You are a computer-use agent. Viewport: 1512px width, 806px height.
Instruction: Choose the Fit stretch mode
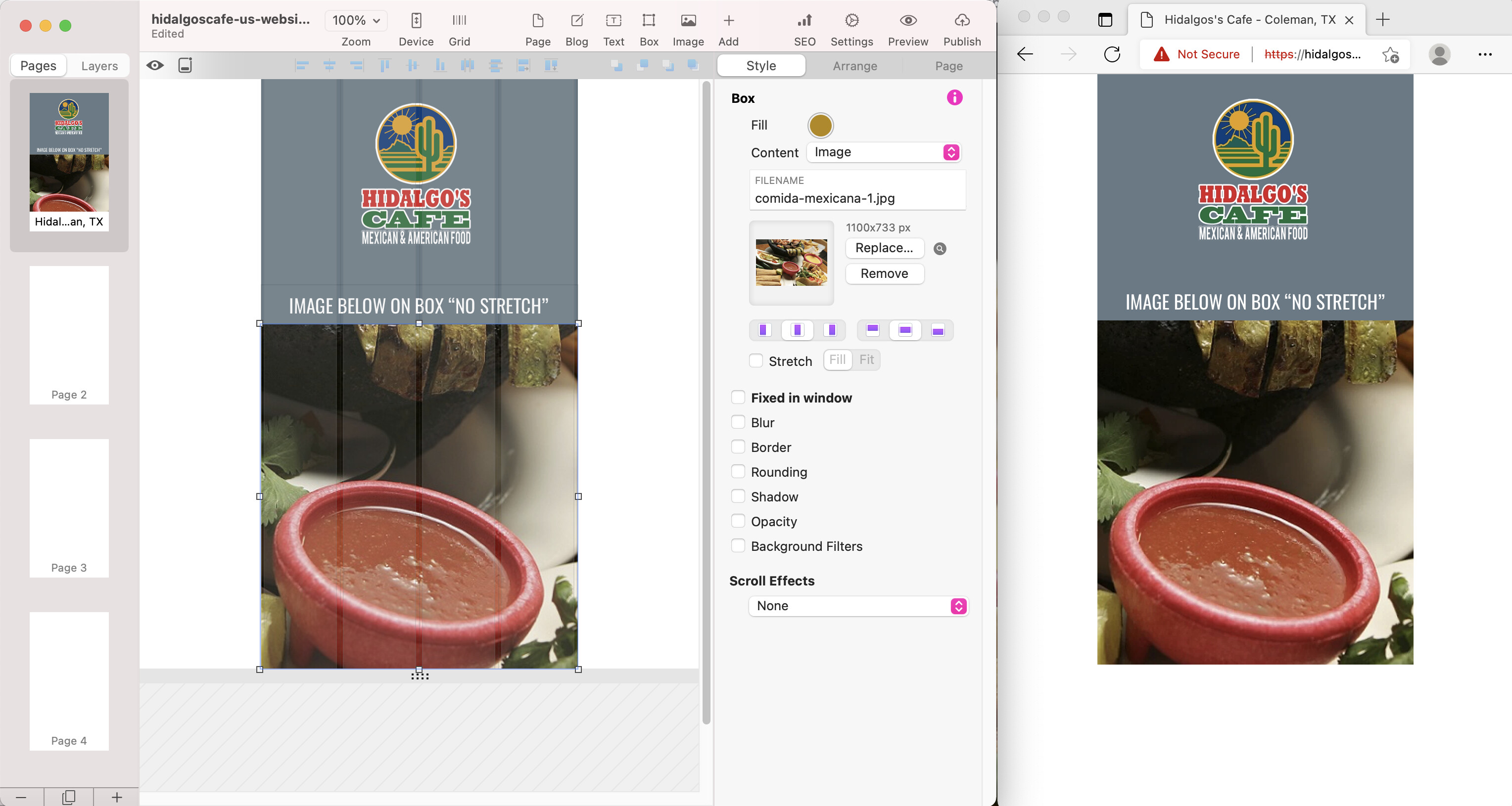pyautogui.click(x=866, y=359)
